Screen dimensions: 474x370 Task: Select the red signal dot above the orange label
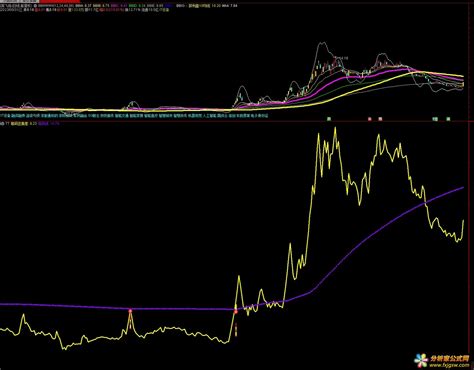236,312
